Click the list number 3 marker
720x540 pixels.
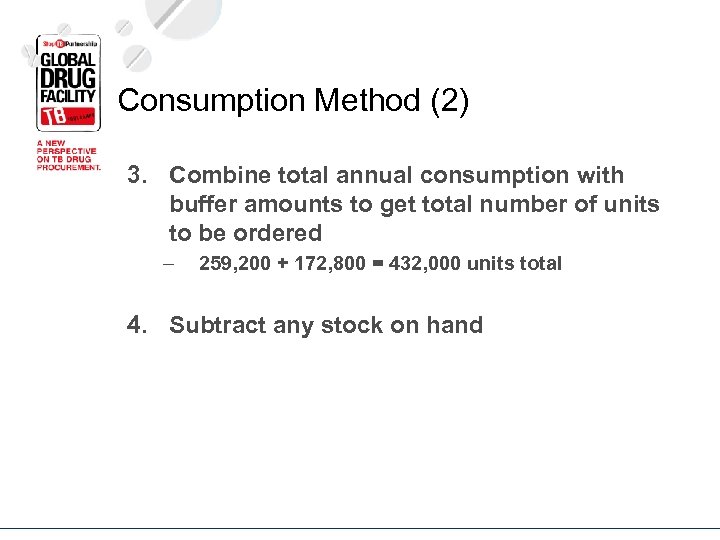pos(138,176)
